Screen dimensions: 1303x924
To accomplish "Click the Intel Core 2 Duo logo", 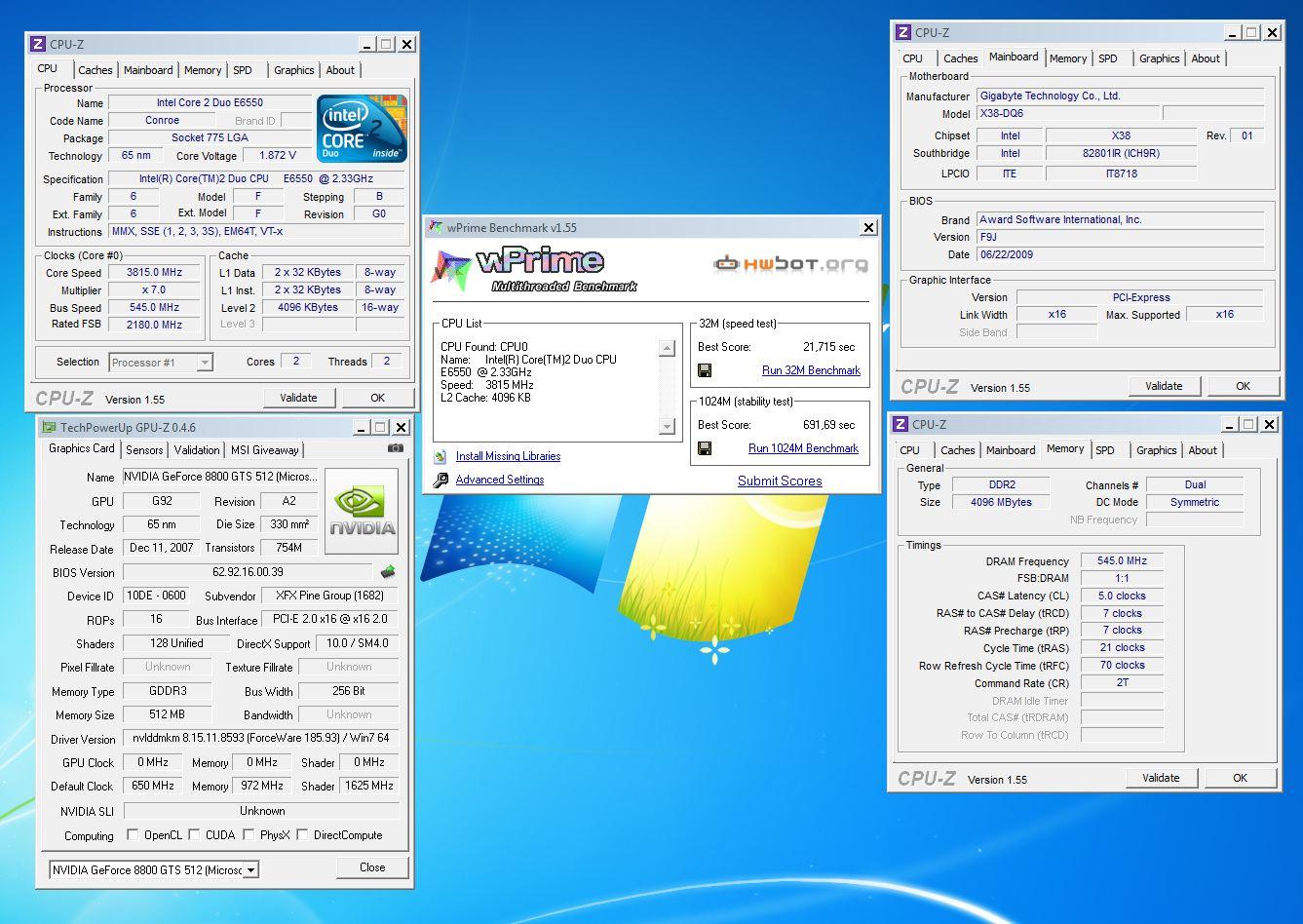I will click(362, 128).
